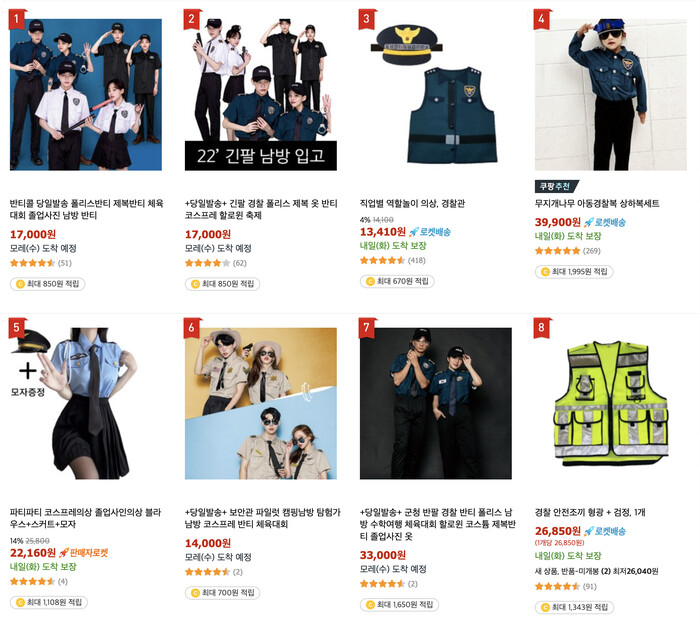The height and width of the screenshot is (625, 700).
Task: Click the blue blouse and skirt image
Action: click(86, 404)
